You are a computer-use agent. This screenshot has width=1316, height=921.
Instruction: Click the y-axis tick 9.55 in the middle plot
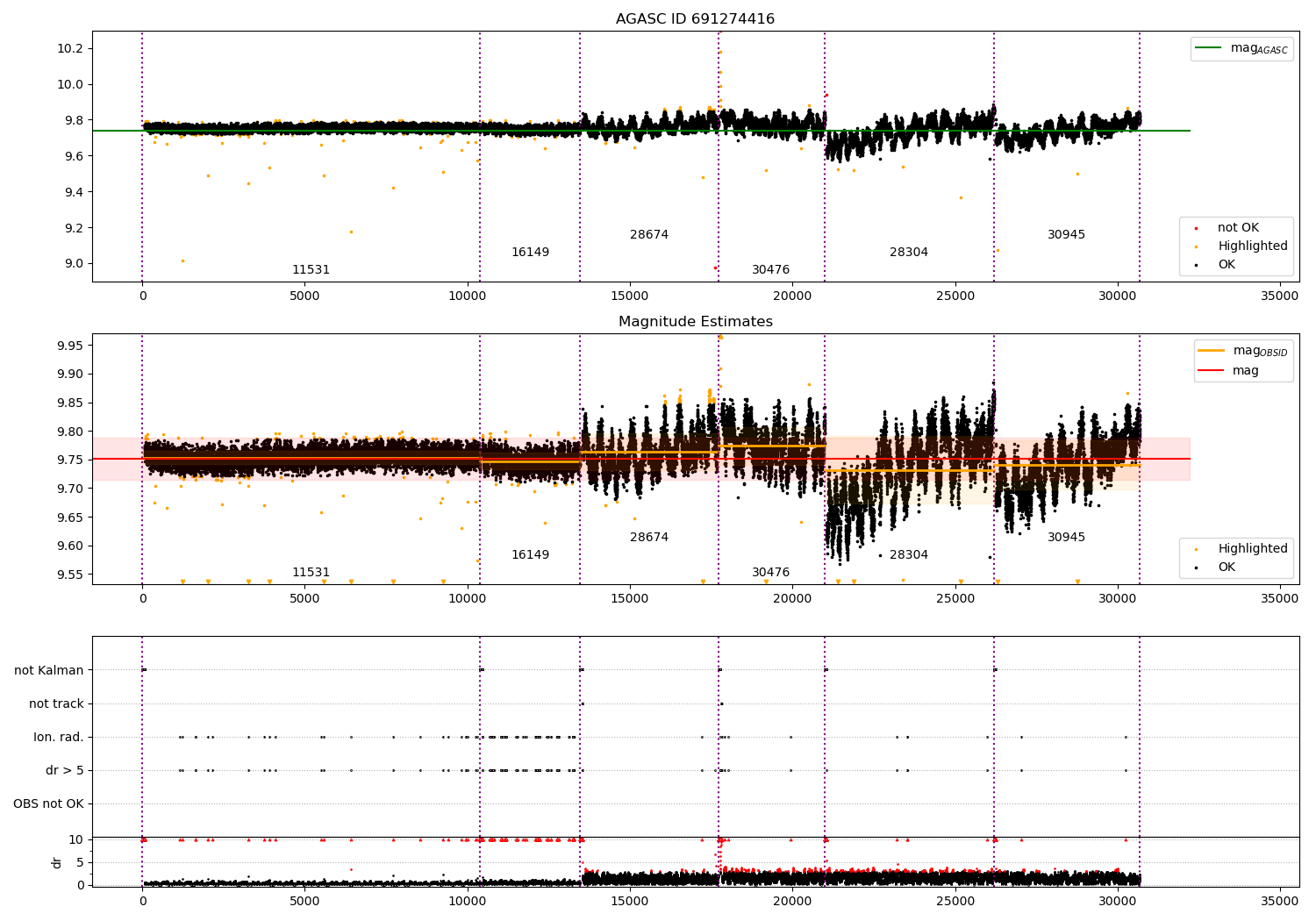coord(70,575)
